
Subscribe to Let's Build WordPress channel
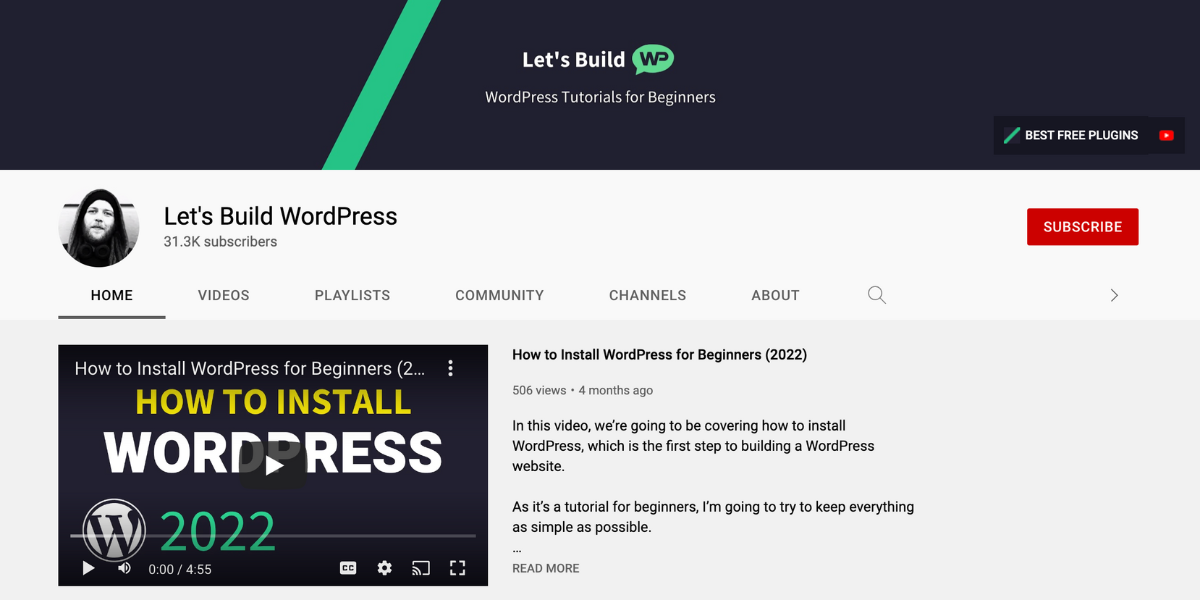pos(1082,227)
